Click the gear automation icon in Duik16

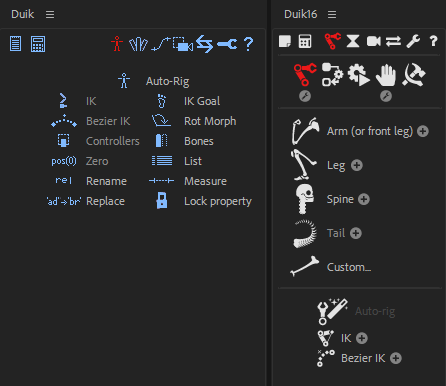coord(359,75)
